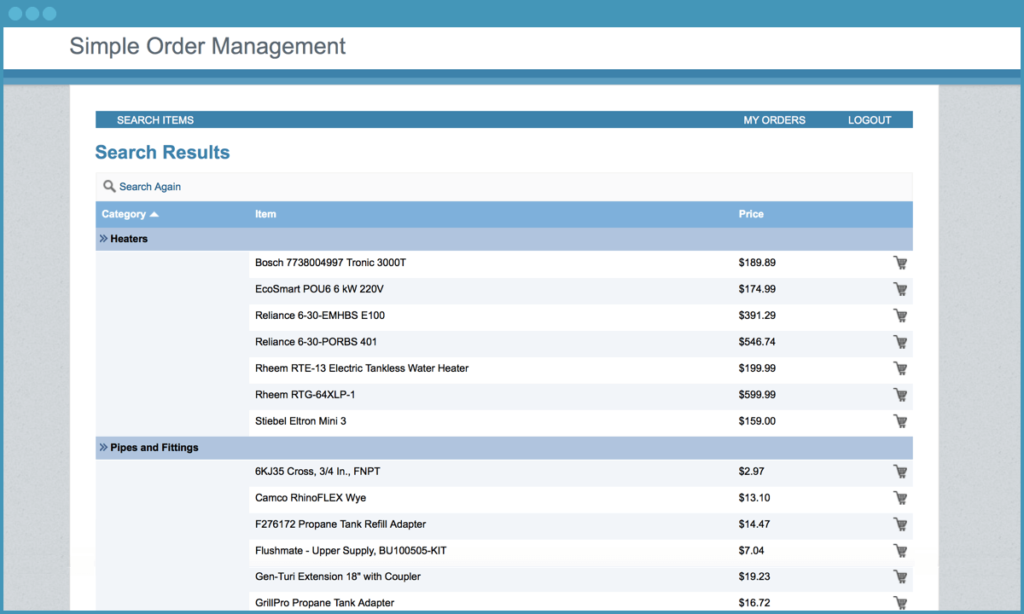Open the SEARCH ITEMS menu
Viewport: 1024px width, 614px height.
155,120
